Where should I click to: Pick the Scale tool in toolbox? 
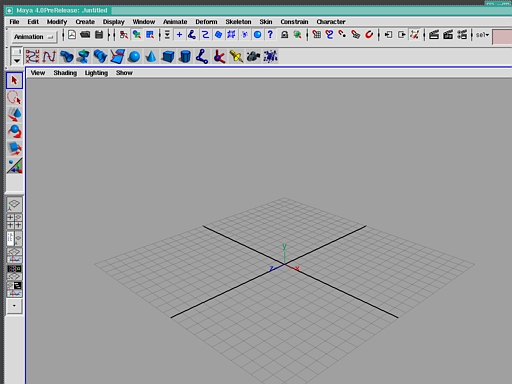point(14,149)
